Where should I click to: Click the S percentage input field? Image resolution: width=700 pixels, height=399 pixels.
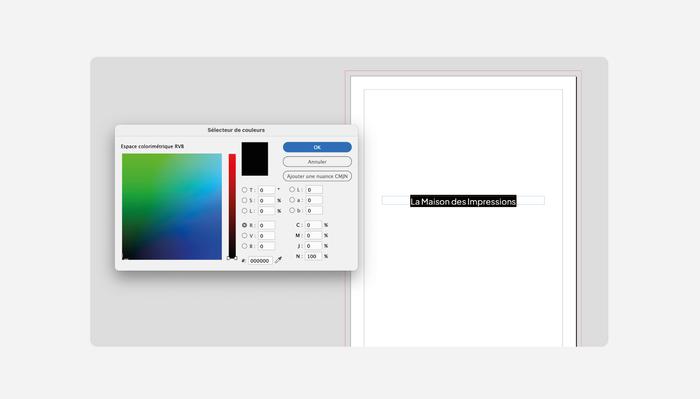click(266, 200)
